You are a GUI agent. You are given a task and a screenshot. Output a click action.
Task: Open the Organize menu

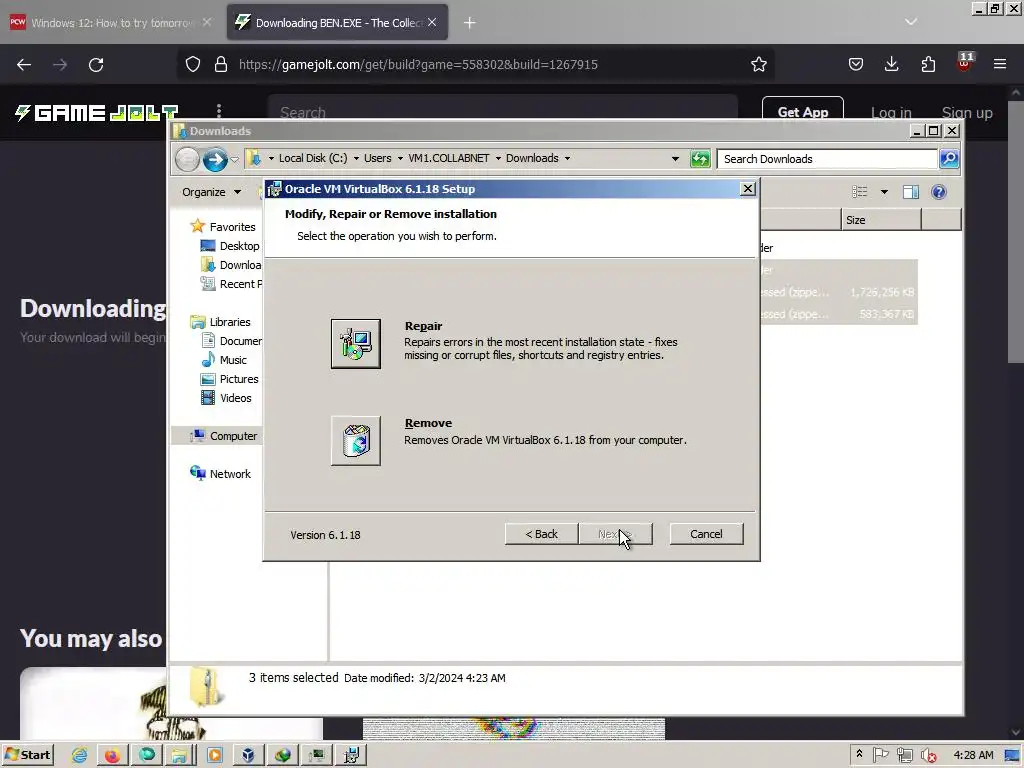coord(211,192)
